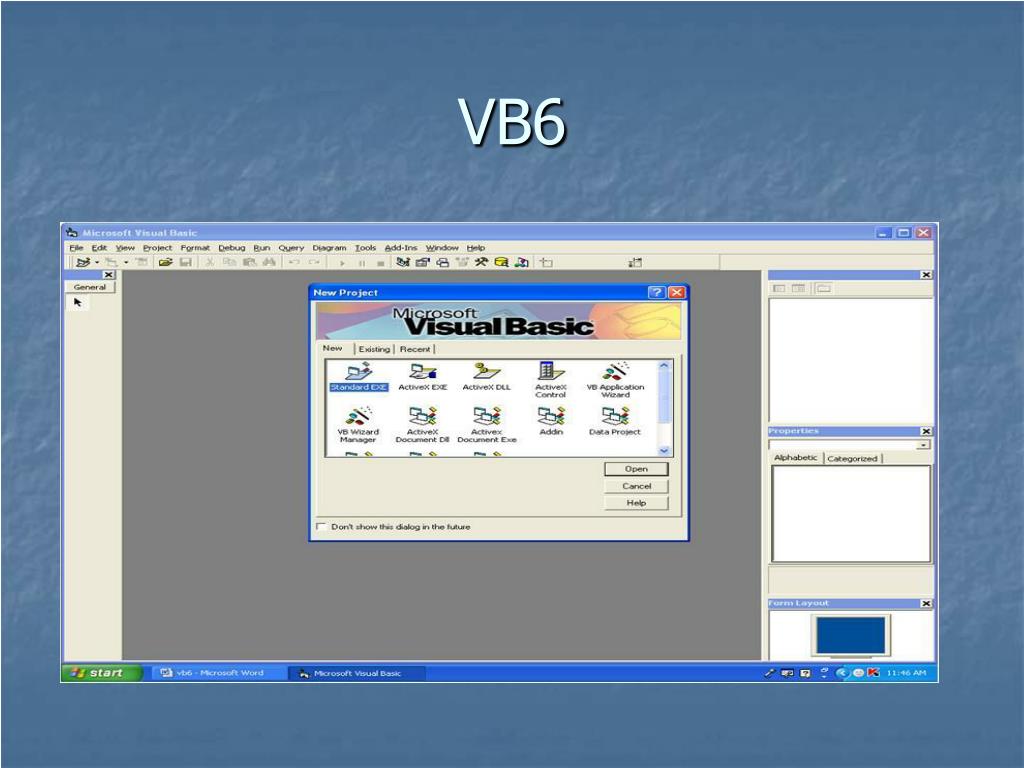Select the Addin project type
The height and width of the screenshot is (768, 1024).
coord(551,421)
